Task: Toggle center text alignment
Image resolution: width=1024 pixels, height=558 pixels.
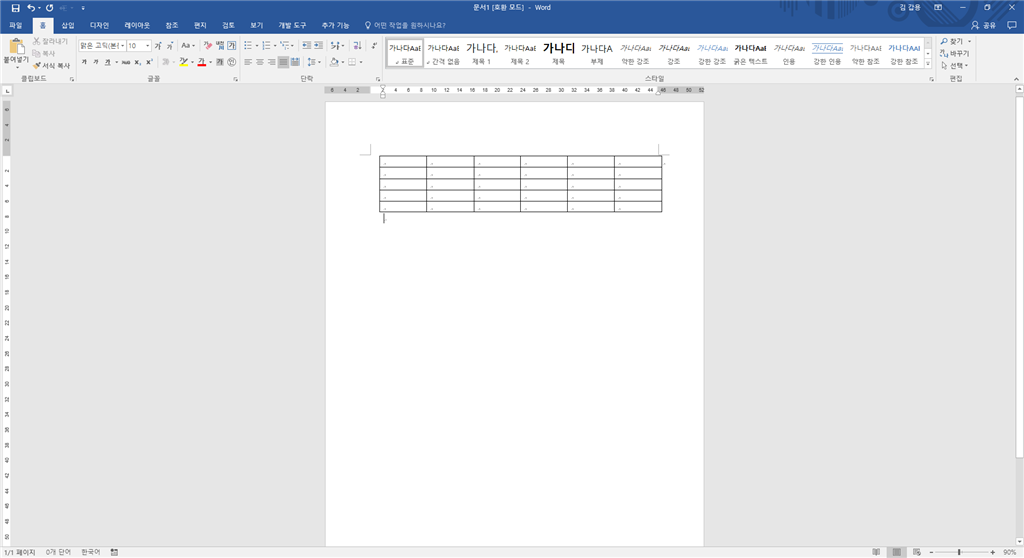Action: (x=260, y=62)
